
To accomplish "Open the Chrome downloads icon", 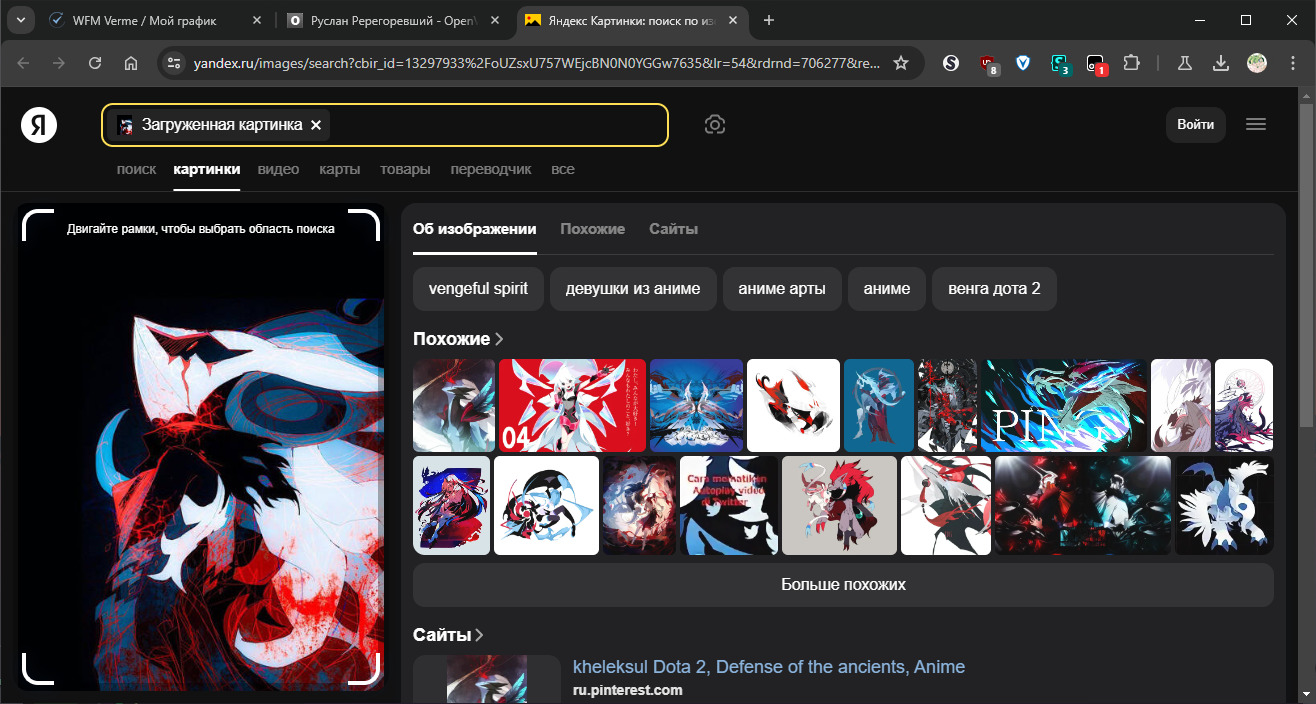I will pos(1220,63).
